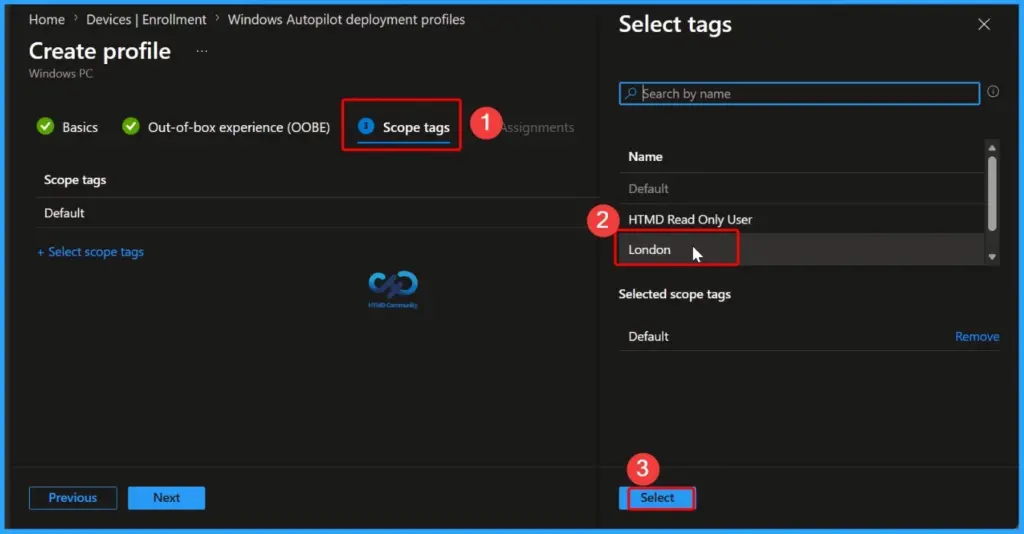Switch to the Scope tags tab

tap(416, 127)
